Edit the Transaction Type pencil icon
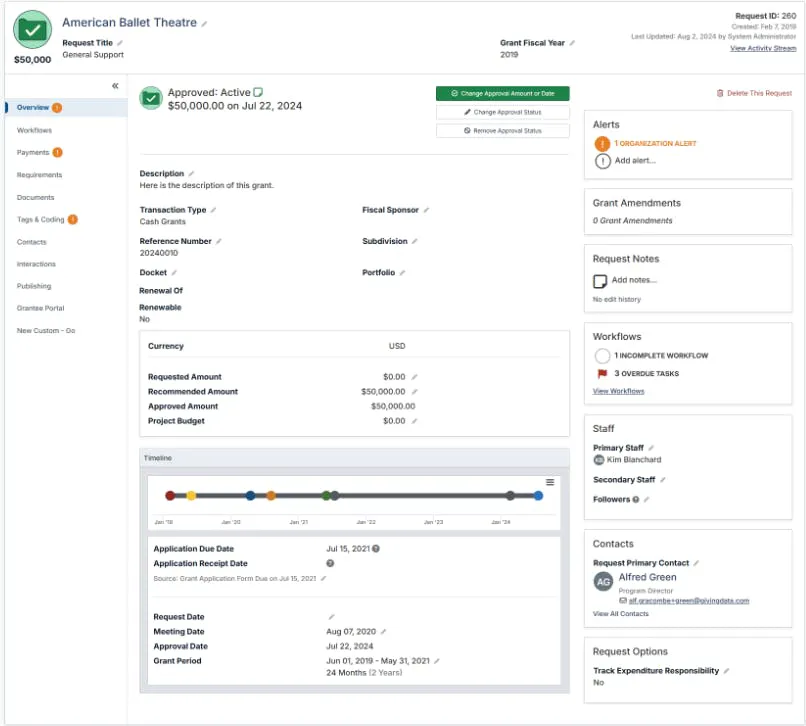Screen dimensions: 806x726 [213, 210]
